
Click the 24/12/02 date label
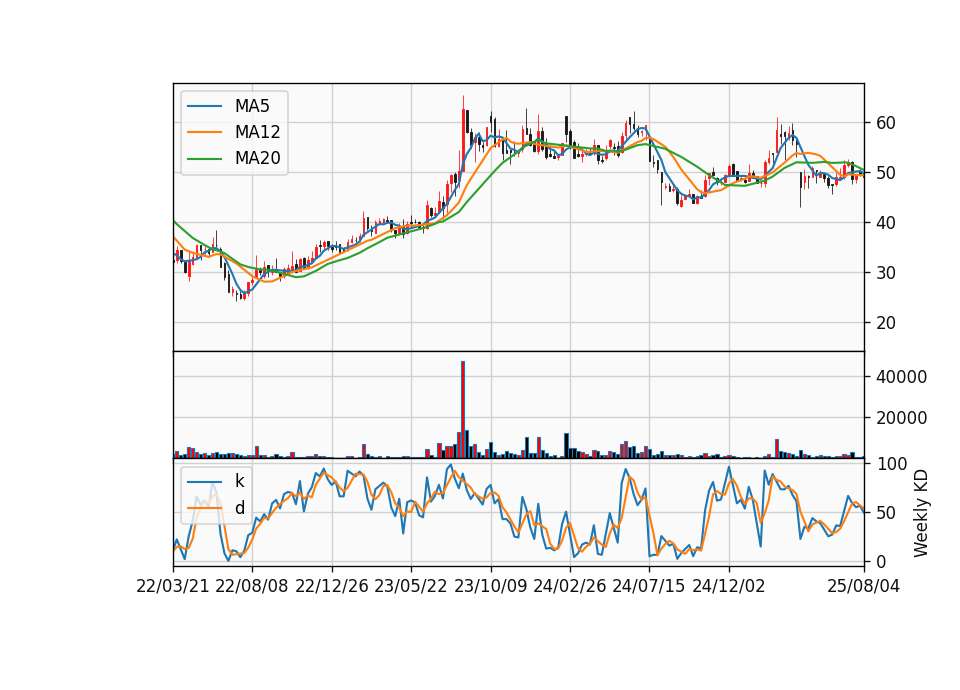729,586
